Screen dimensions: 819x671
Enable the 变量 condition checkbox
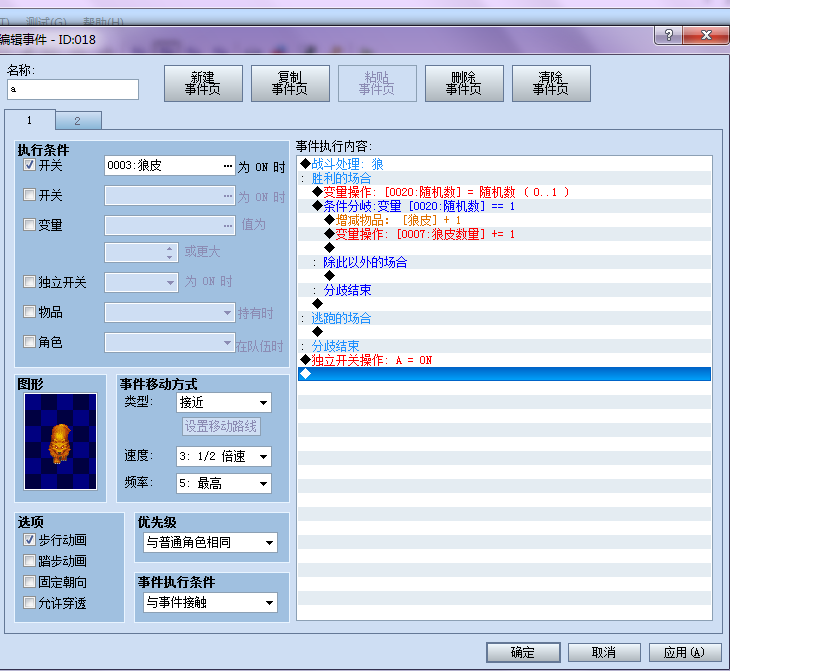click(x=29, y=225)
